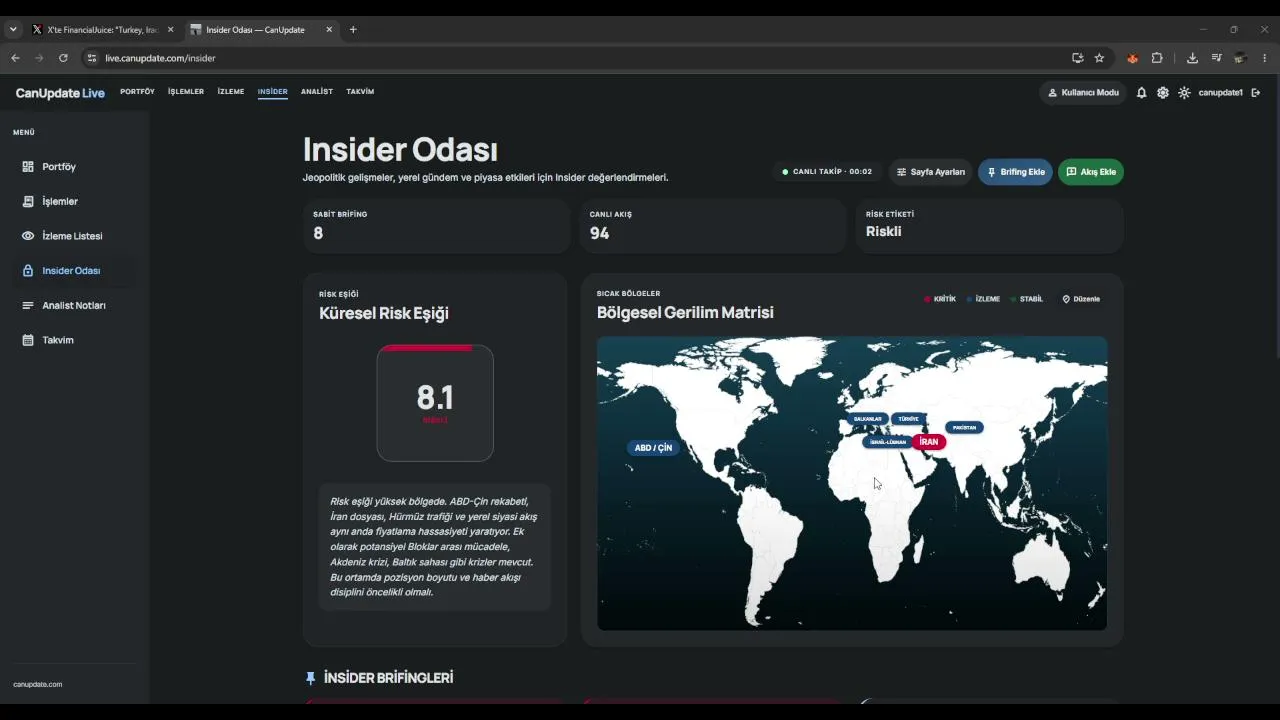Click the Düzenle button on the map card
The image size is (1280, 720).
[x=1081, y=299]
